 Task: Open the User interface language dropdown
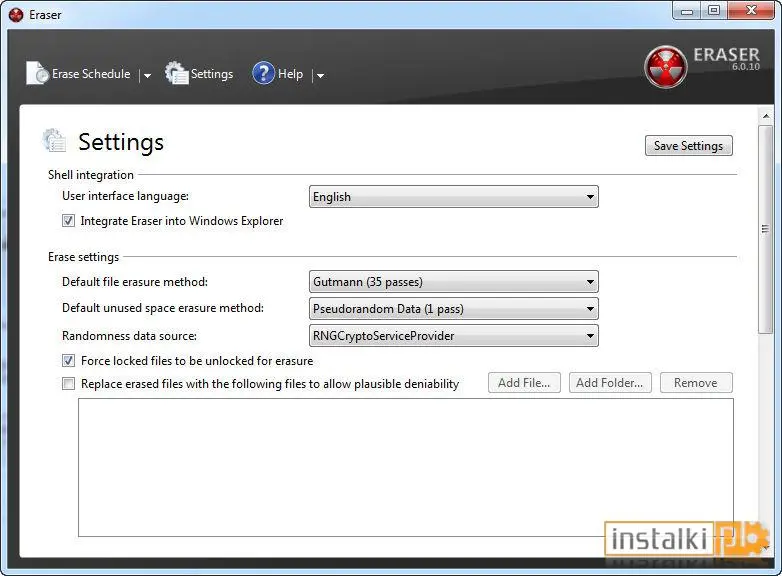(453, 196)
